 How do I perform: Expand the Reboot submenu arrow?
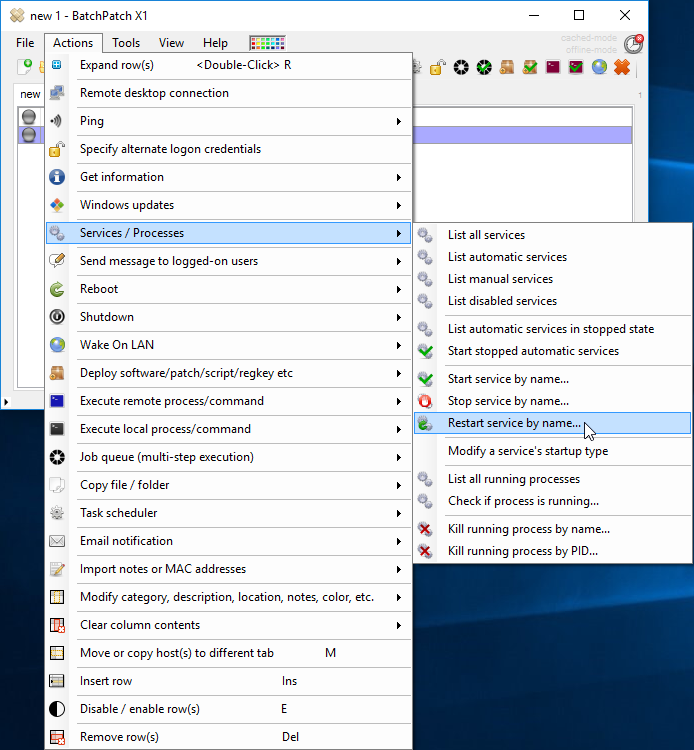click(398, 289)
